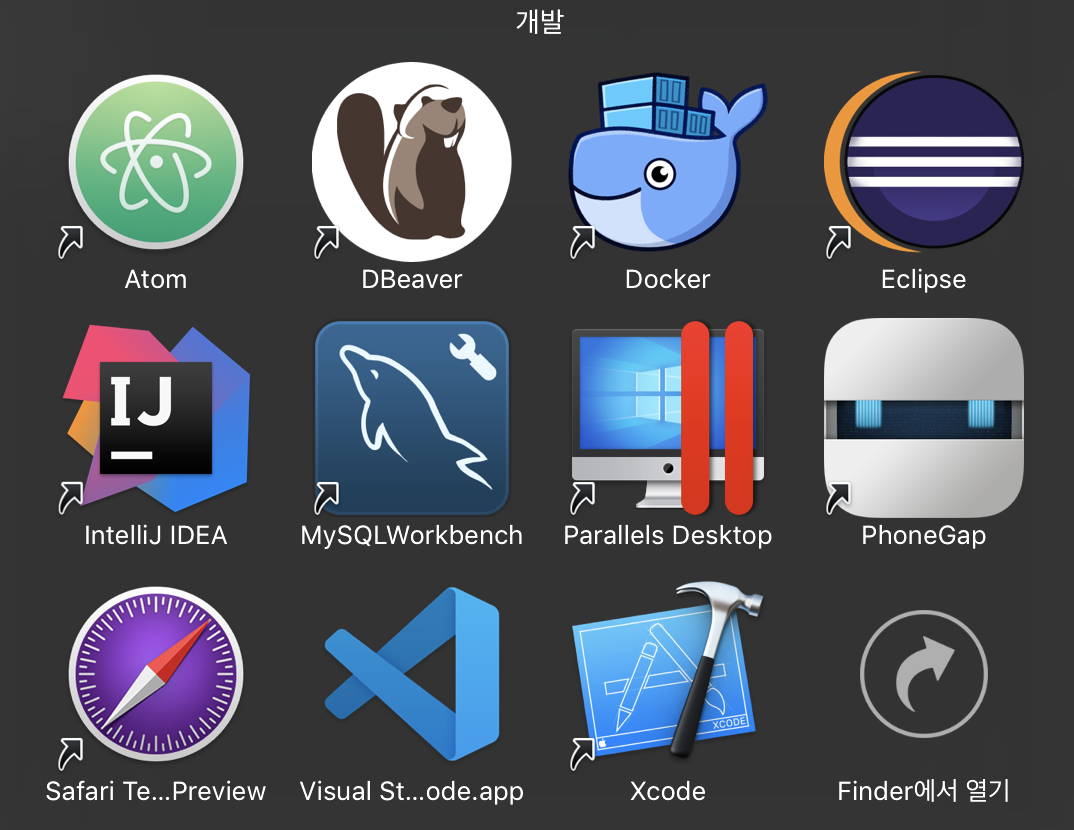Click the Open in Finder arrow icon
This screenshot has height=830, width=1074.
click(923, 674)
